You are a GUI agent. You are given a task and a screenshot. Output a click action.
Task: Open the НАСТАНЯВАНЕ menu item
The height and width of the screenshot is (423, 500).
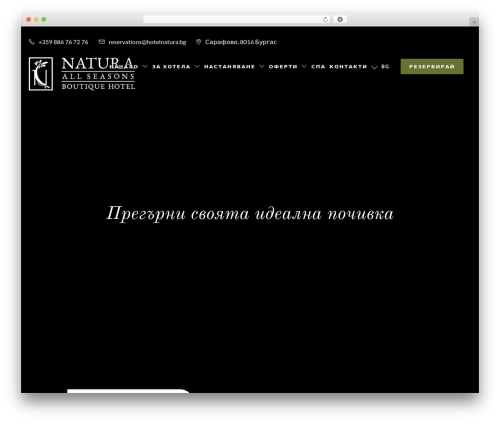229,67
